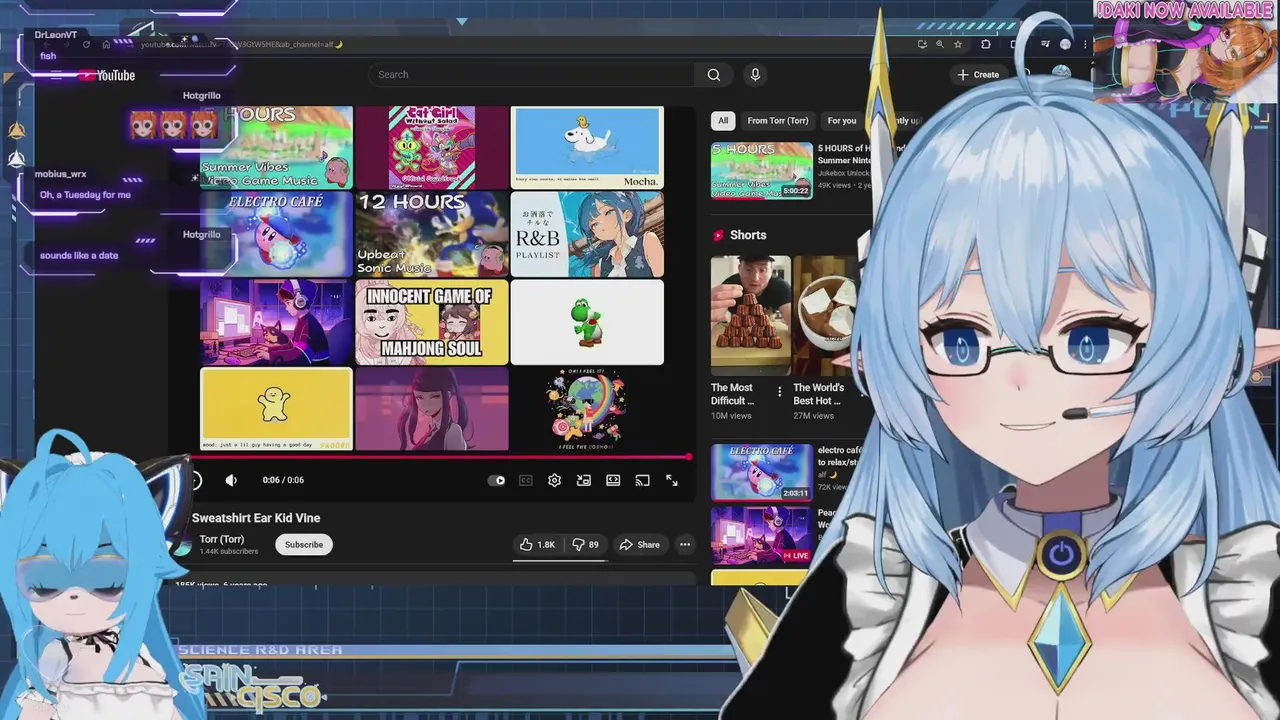Click the red video progress bar
Viewport: 1280px width, 720px height.
click(440, 457)
